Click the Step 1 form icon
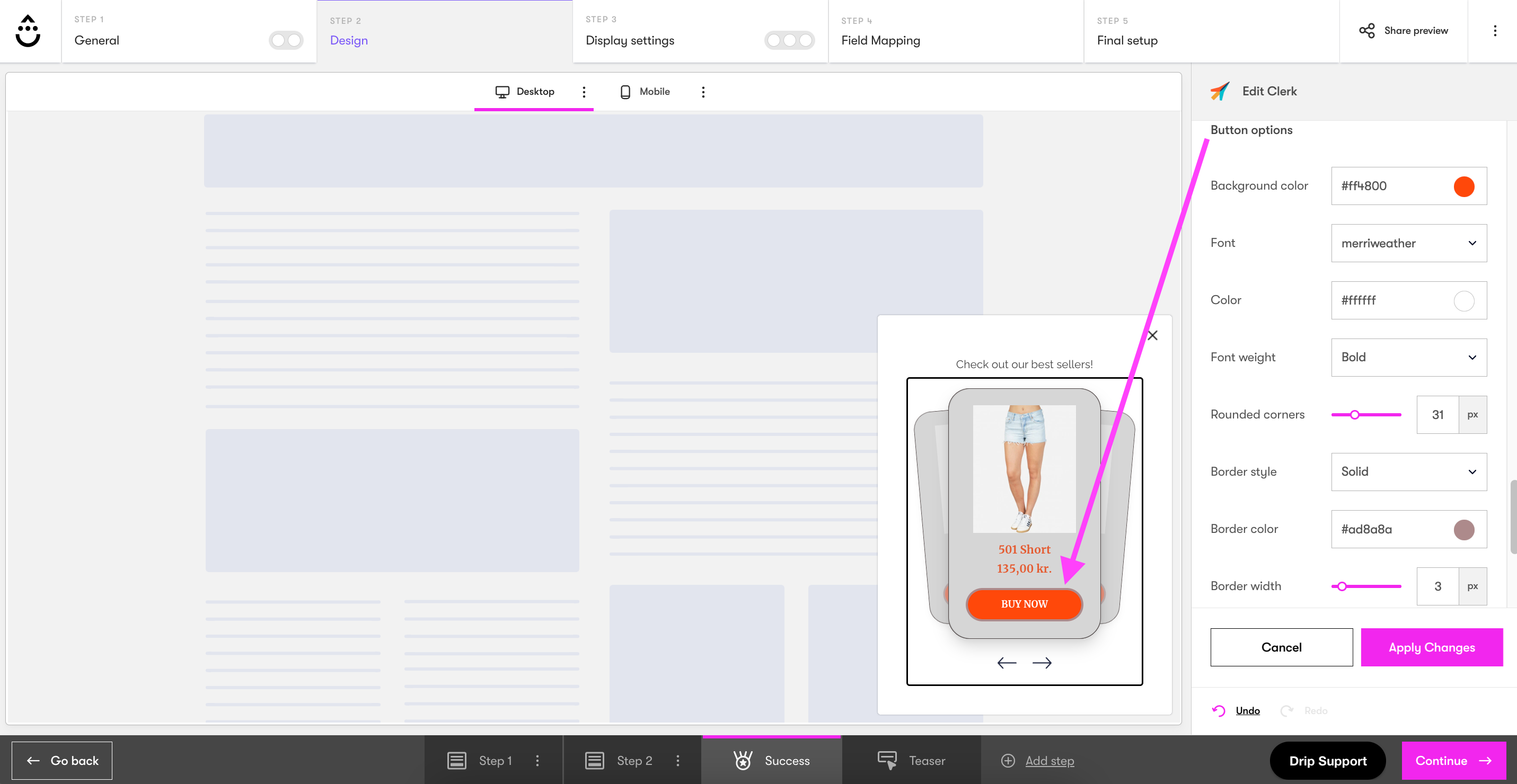The height and width of the screenshot is (784, 1517). [x=457, y=761]
